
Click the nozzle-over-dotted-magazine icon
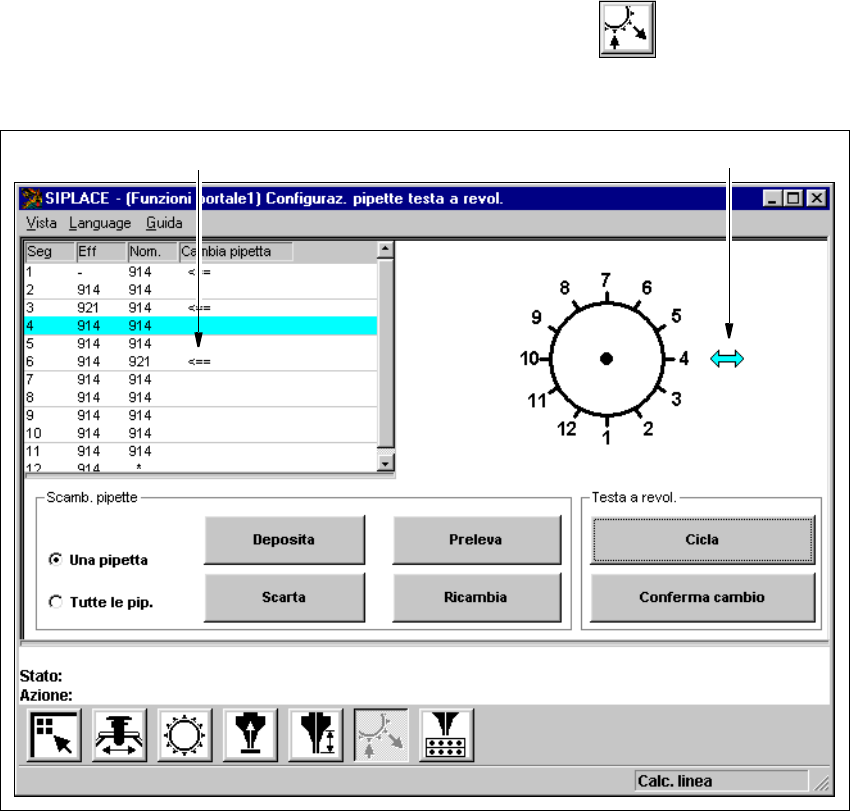[x=447, y=733]
